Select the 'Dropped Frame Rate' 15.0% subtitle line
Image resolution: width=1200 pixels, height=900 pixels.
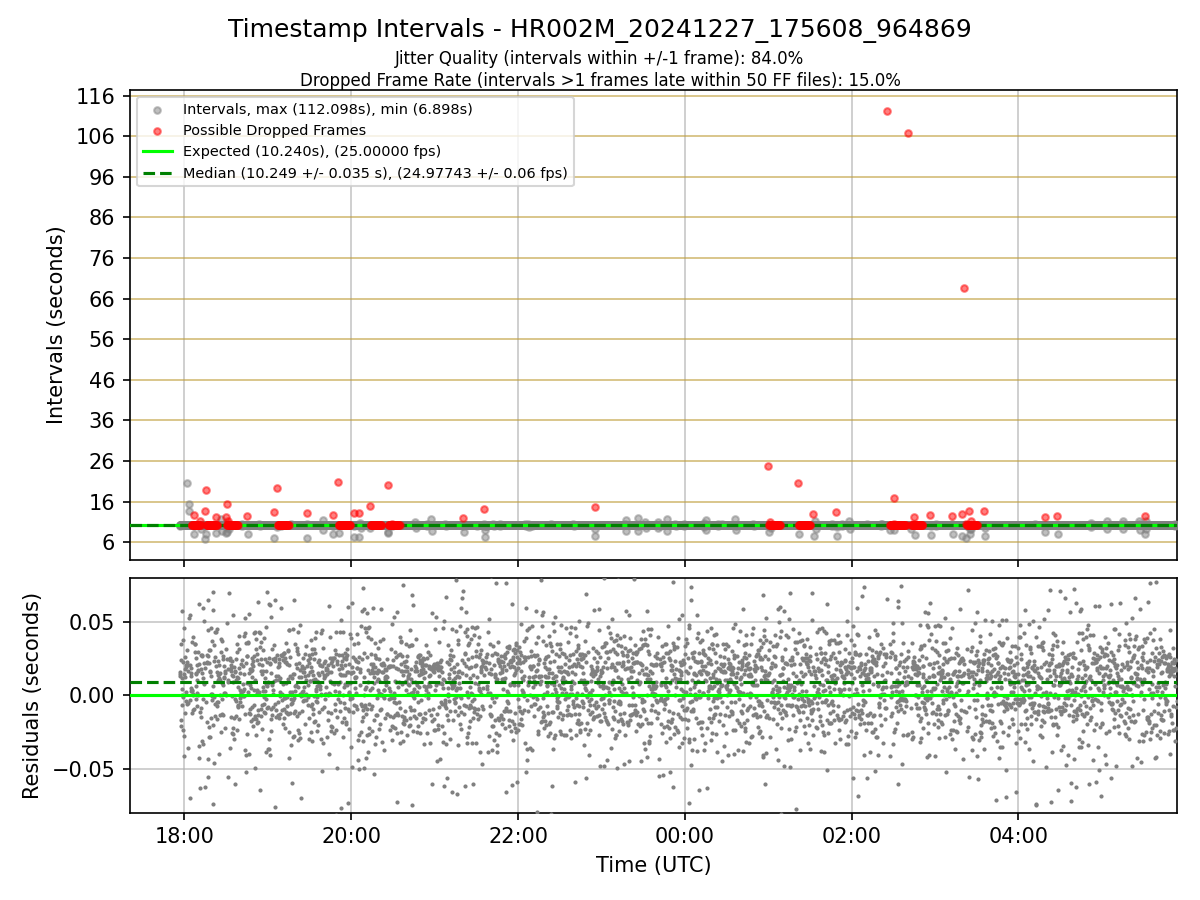tap(600, 79)
